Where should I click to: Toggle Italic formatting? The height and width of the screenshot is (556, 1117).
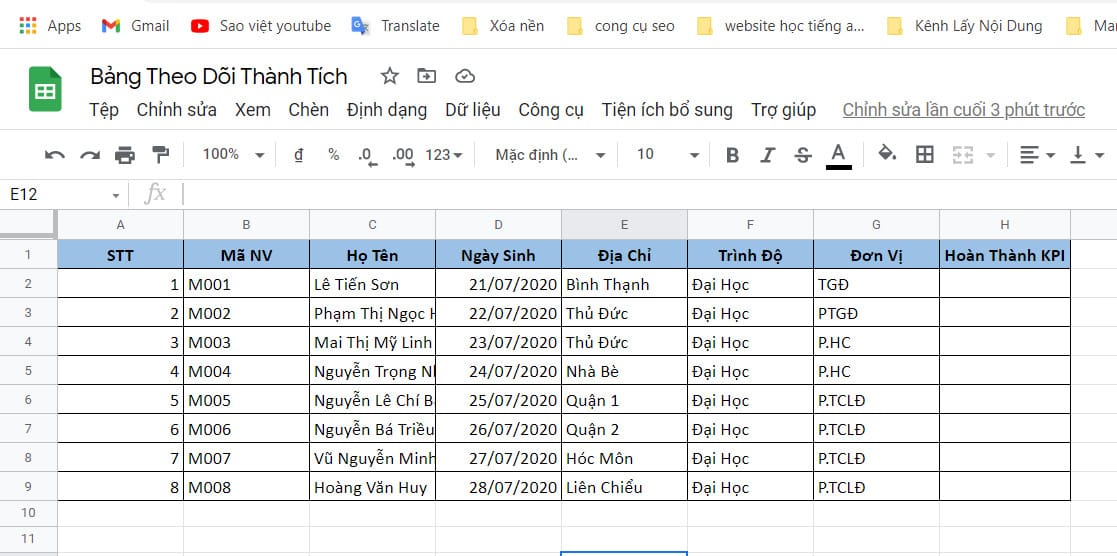click(x=767, y=155)
